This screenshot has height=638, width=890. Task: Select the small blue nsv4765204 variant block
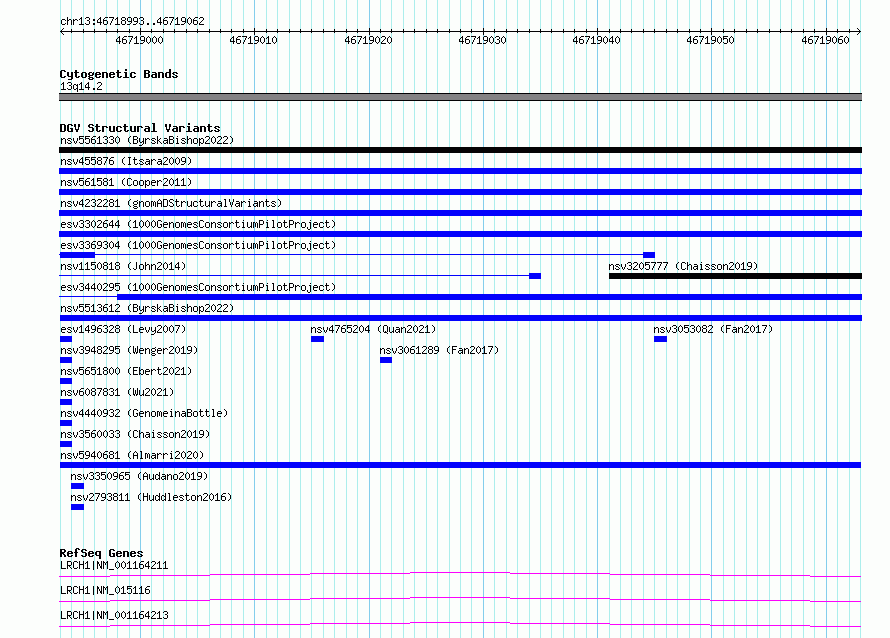click(317, 339)
